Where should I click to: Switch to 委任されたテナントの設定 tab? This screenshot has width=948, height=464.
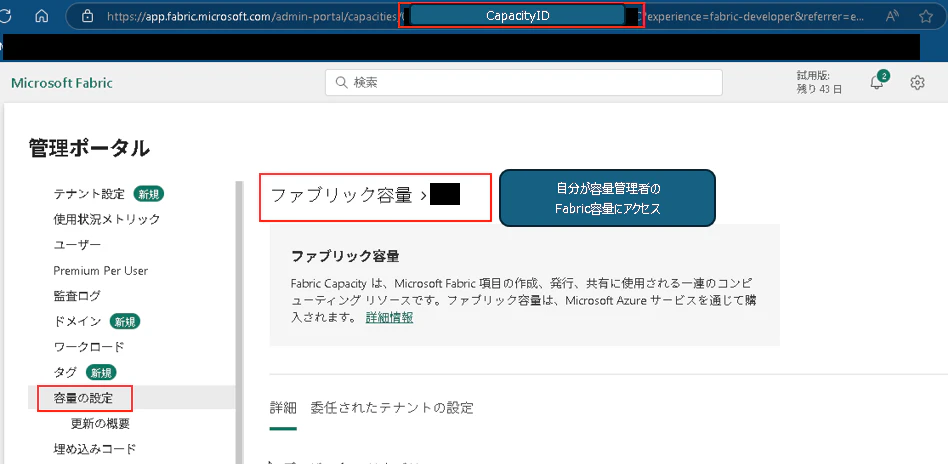click(x=392, y=408)
